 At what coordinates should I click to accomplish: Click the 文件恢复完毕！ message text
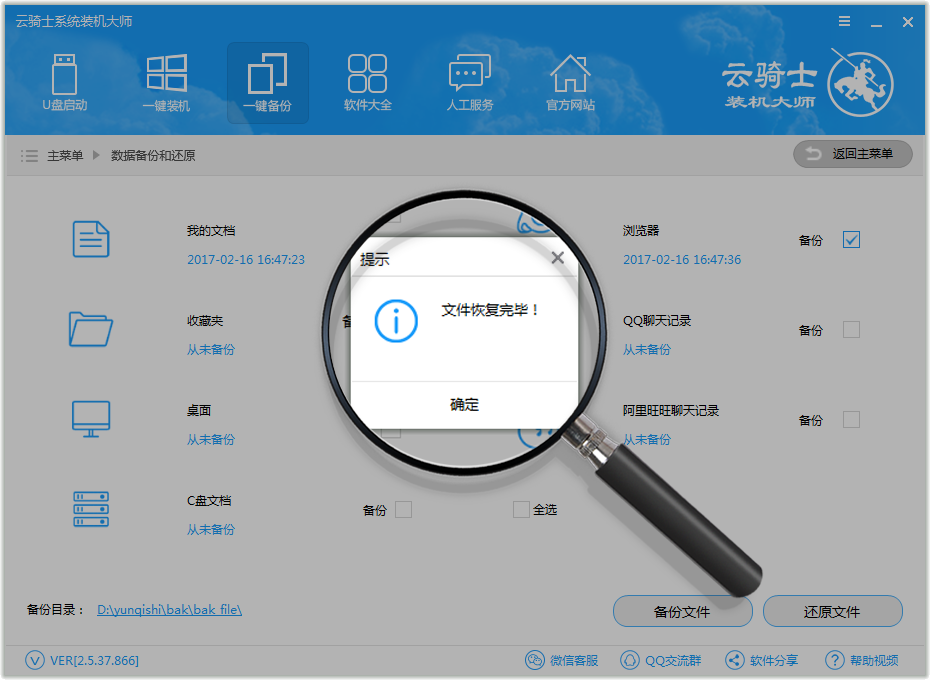[x=490, y=310]
